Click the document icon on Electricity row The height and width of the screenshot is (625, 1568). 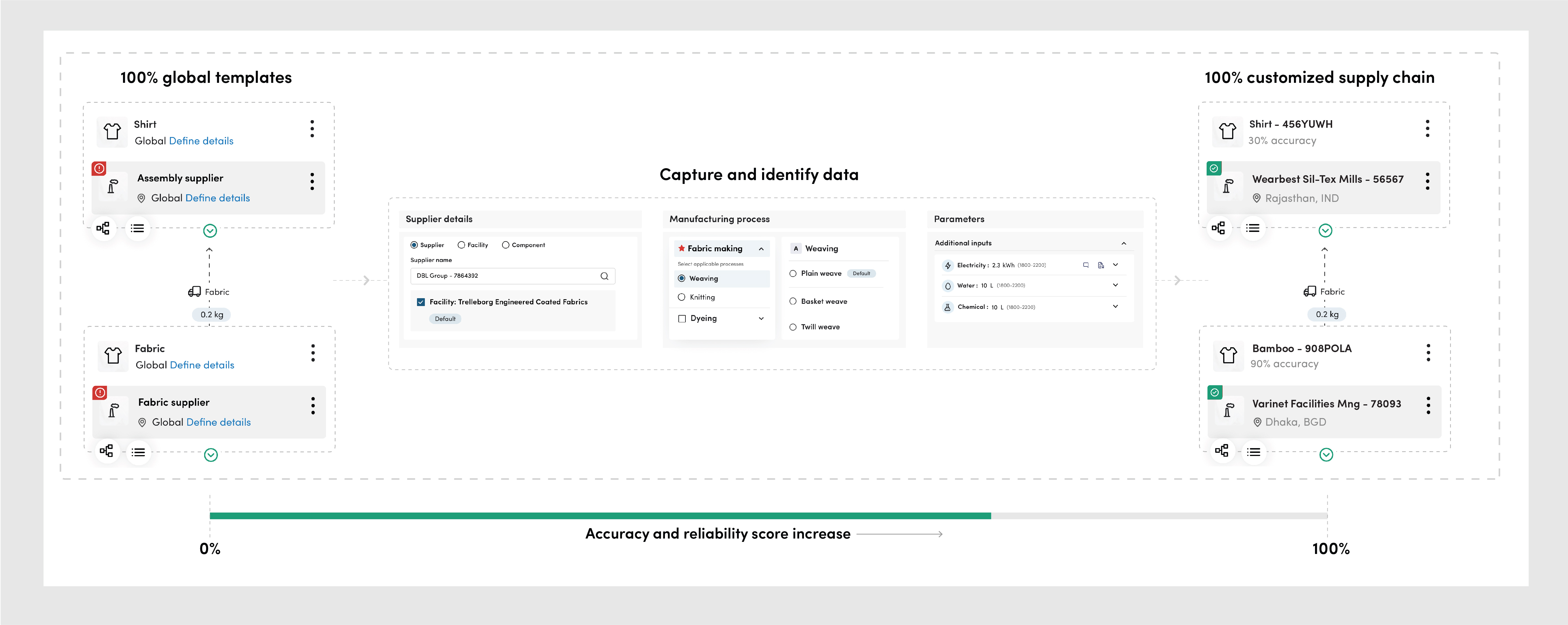[x=1100, y=265]
